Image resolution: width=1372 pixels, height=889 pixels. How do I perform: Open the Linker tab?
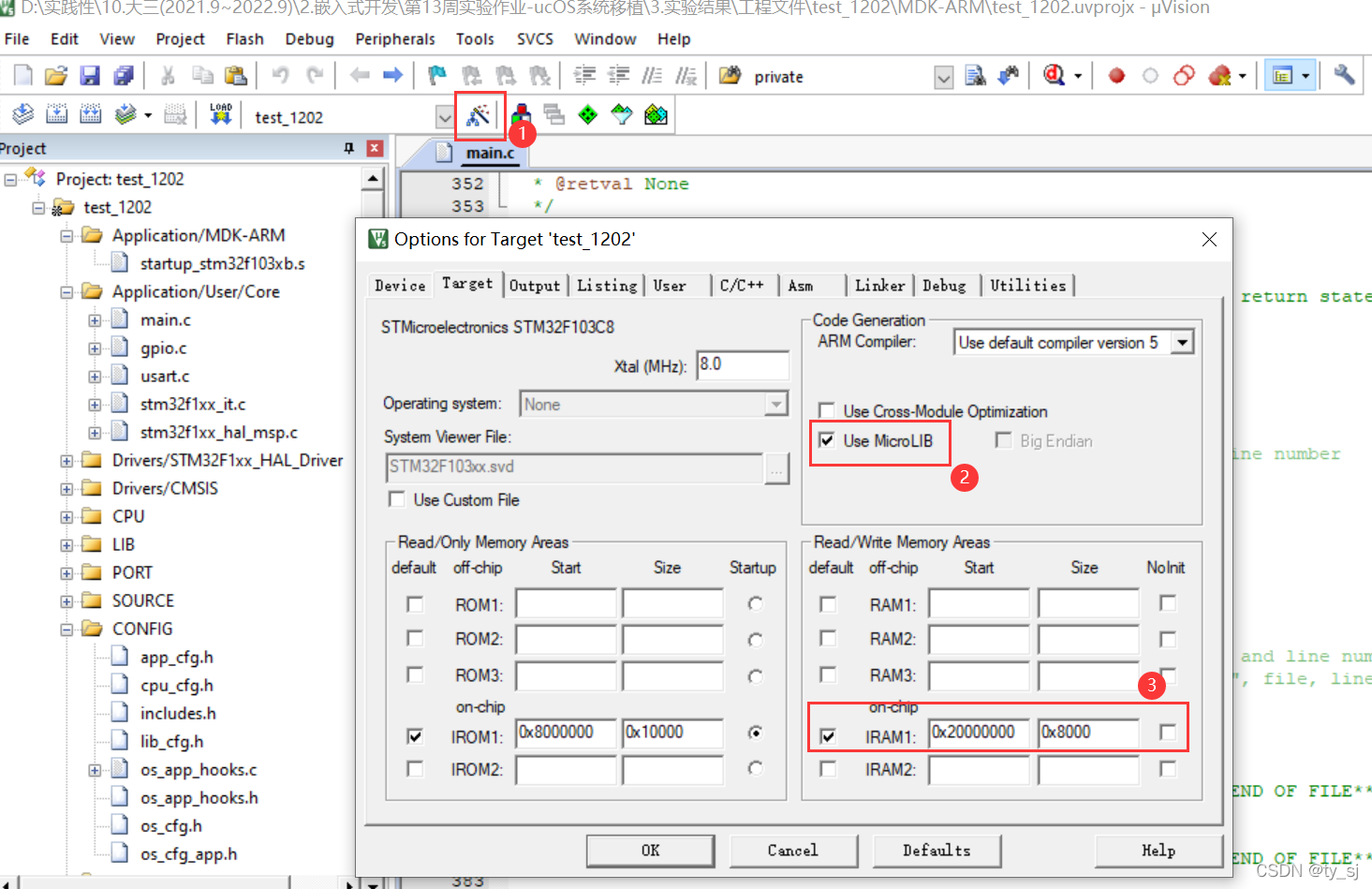(880, 286)
